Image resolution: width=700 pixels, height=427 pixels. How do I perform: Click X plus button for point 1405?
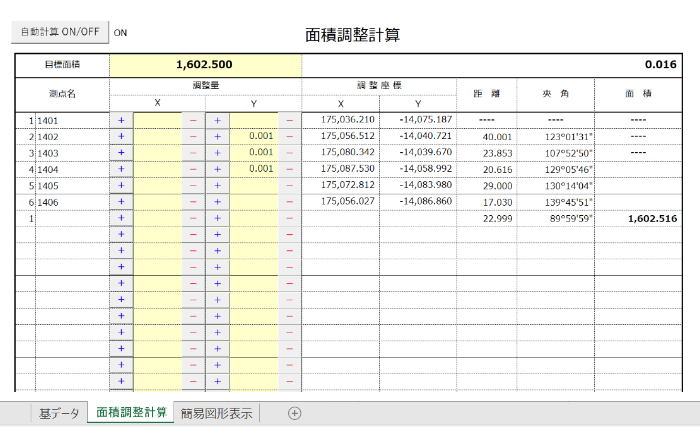tap(121, 185)
